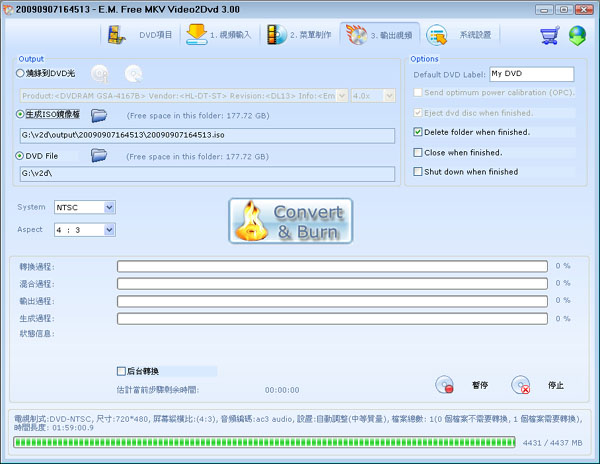
Task: Select the DVD File radio option
Action: click(x=19, y=156)
